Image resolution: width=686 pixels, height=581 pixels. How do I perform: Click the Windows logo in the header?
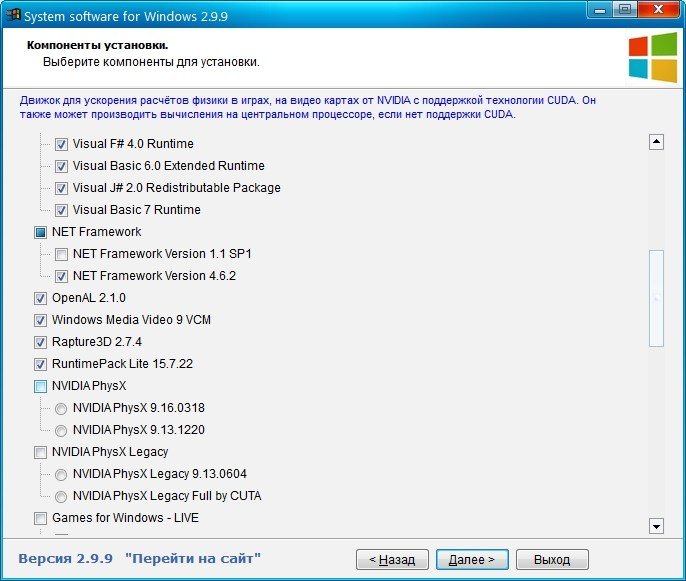click(653, 57)
